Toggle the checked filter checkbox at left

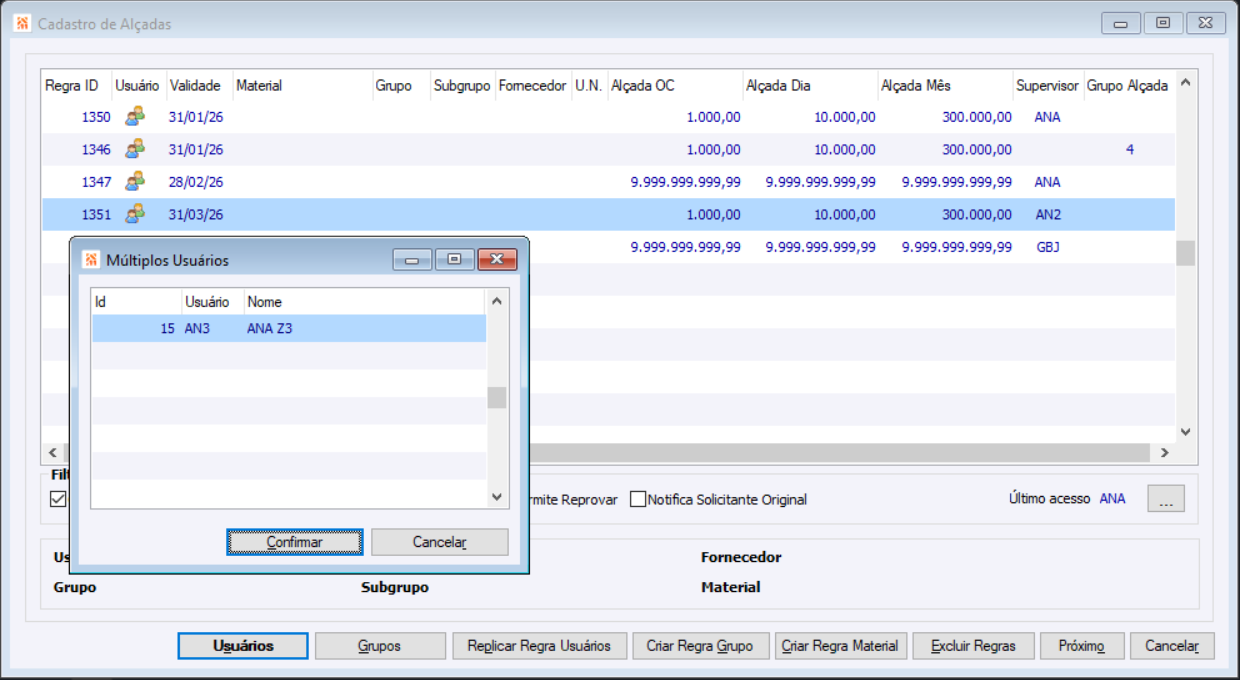coord(58,499)
